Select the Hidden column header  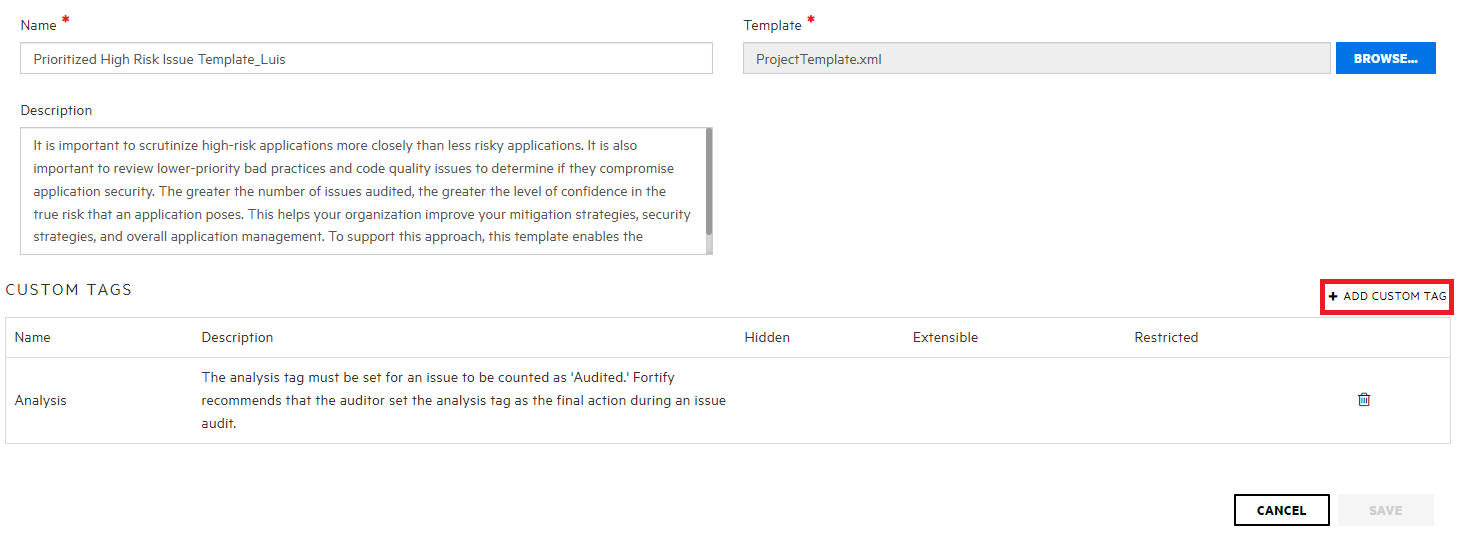[767, 337]
